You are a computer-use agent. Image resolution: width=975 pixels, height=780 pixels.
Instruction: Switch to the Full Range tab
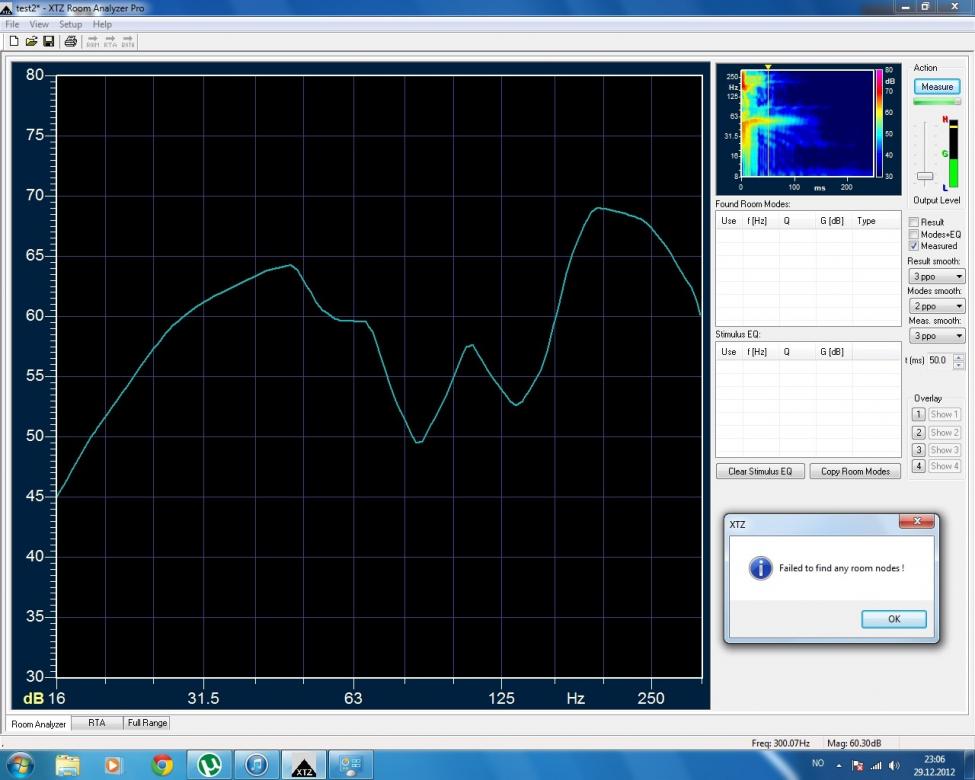pos(146,723)
